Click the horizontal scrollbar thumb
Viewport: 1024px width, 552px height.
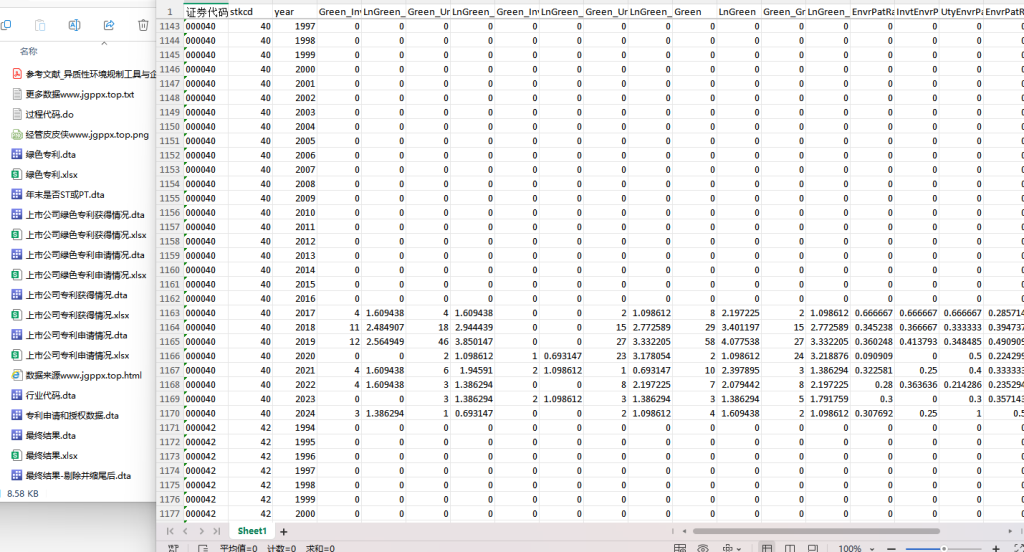(x=816, y=531)
